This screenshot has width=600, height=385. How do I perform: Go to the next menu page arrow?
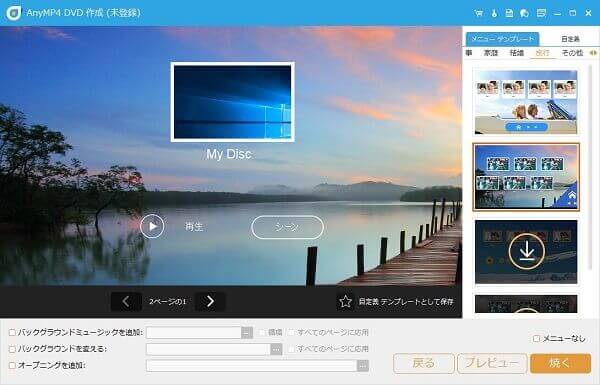pyautogui.click(x=210, y=302)
